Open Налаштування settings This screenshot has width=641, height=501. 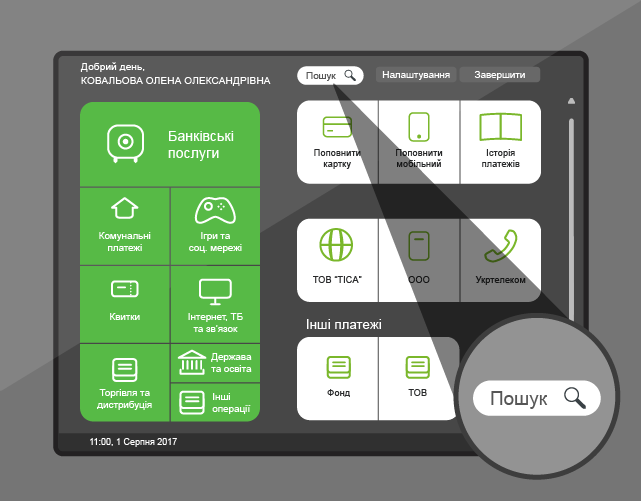click(416, 75)
